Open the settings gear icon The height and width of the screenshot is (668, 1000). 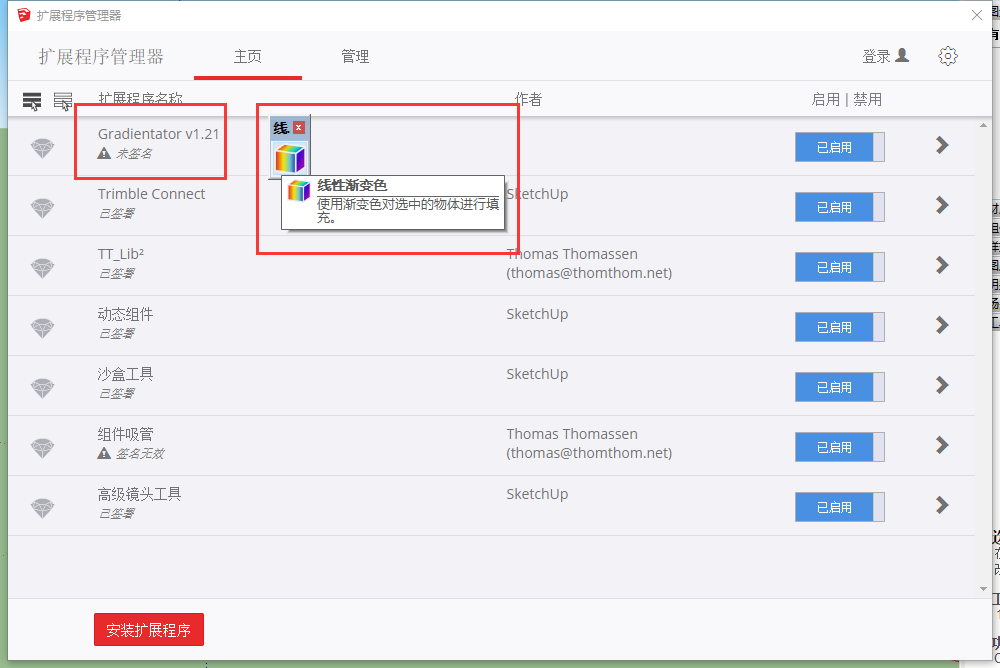948,56
